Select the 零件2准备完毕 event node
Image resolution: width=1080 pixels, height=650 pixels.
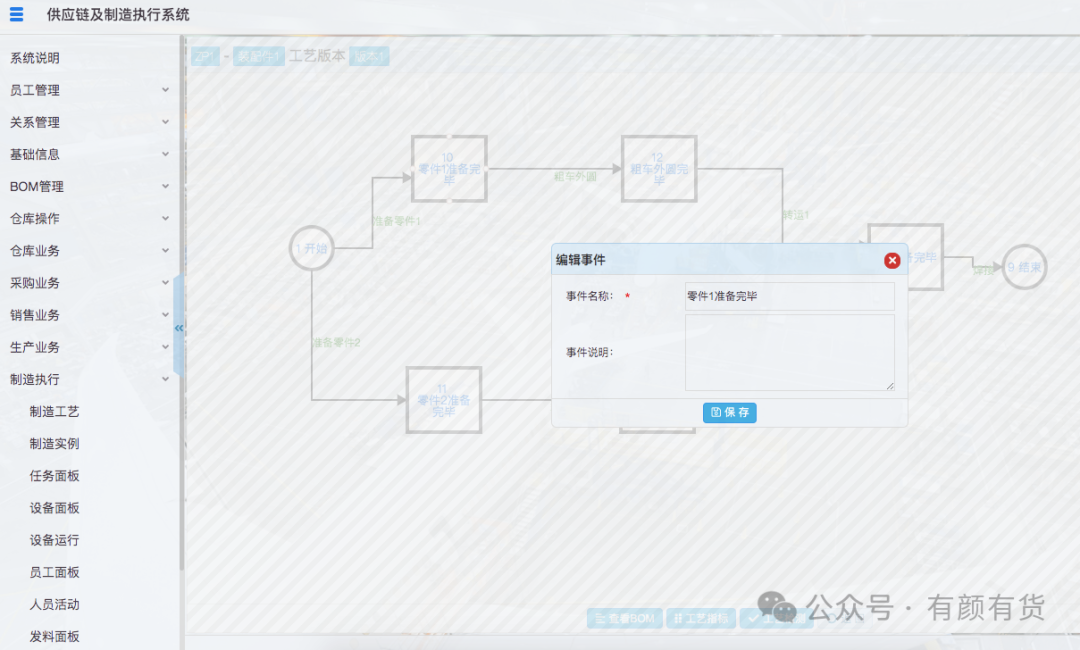[444, 400]
